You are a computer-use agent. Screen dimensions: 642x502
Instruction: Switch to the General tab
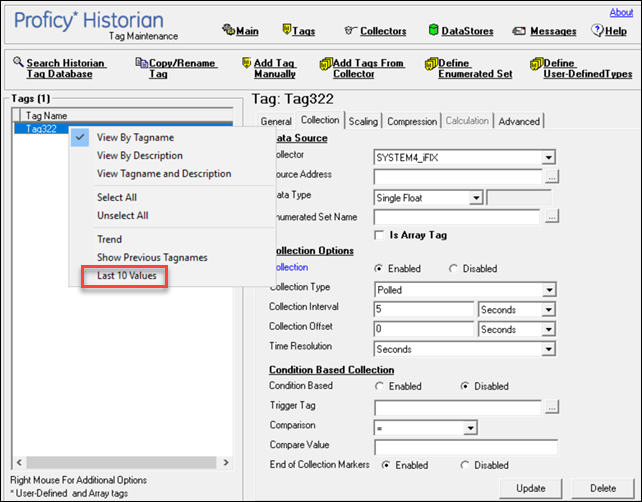276,121
